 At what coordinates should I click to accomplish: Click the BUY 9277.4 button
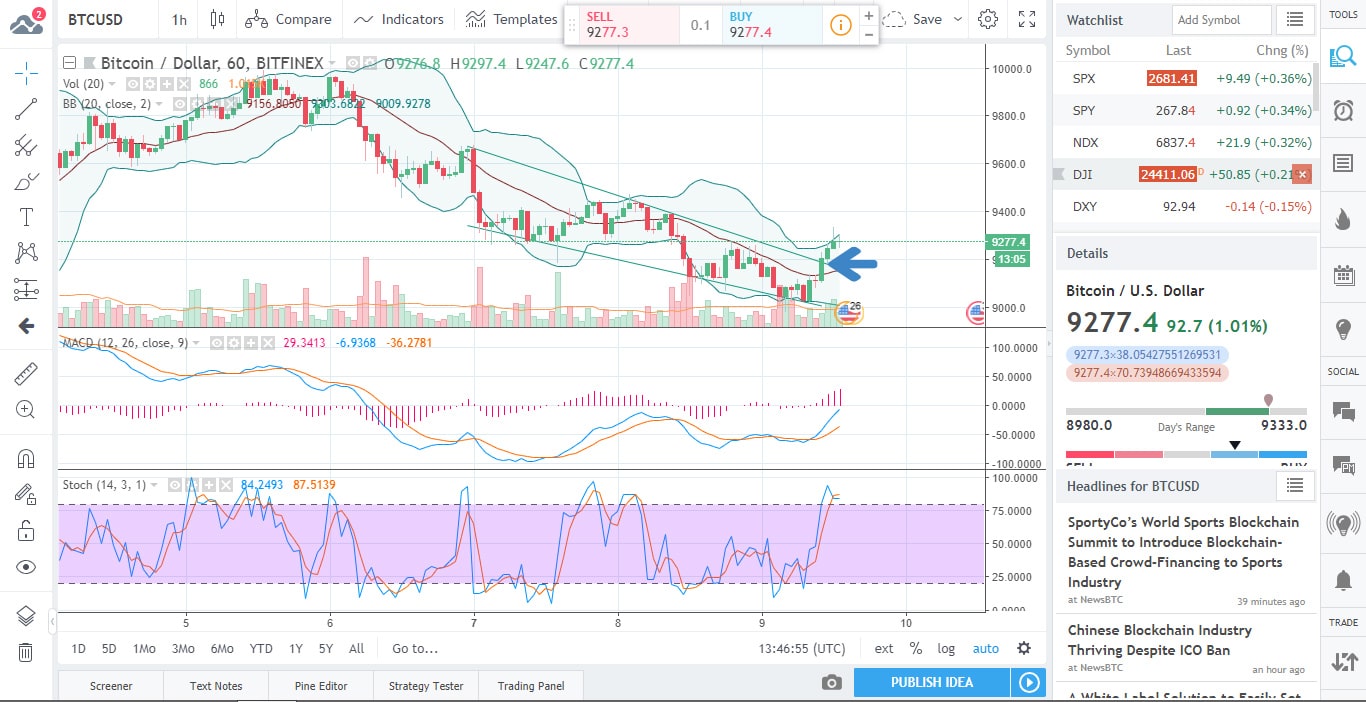click(x=771, y=25)
